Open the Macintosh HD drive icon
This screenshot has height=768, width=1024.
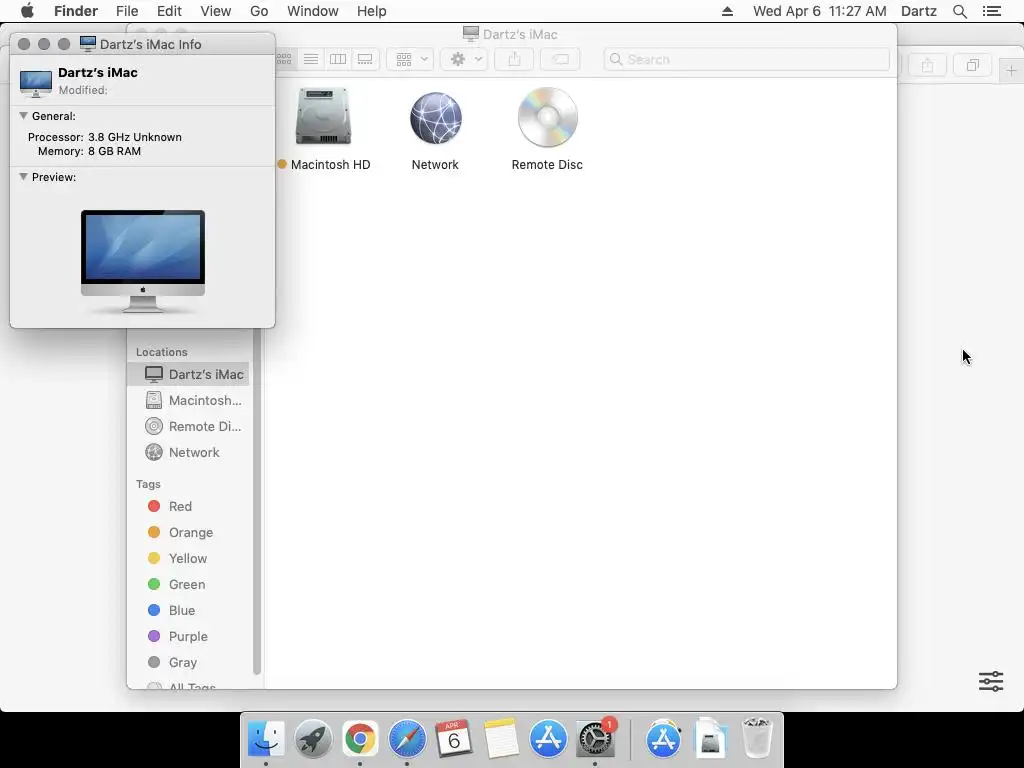click(x=323, y=117)
